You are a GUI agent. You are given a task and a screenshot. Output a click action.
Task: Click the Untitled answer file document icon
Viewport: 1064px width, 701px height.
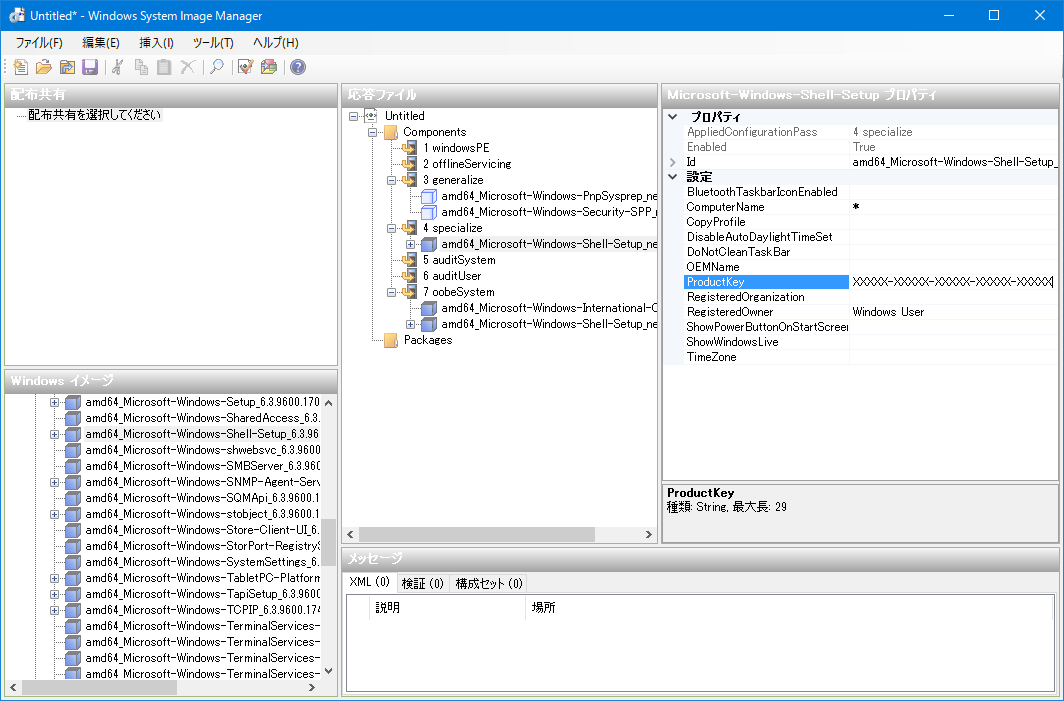point(371,116)
